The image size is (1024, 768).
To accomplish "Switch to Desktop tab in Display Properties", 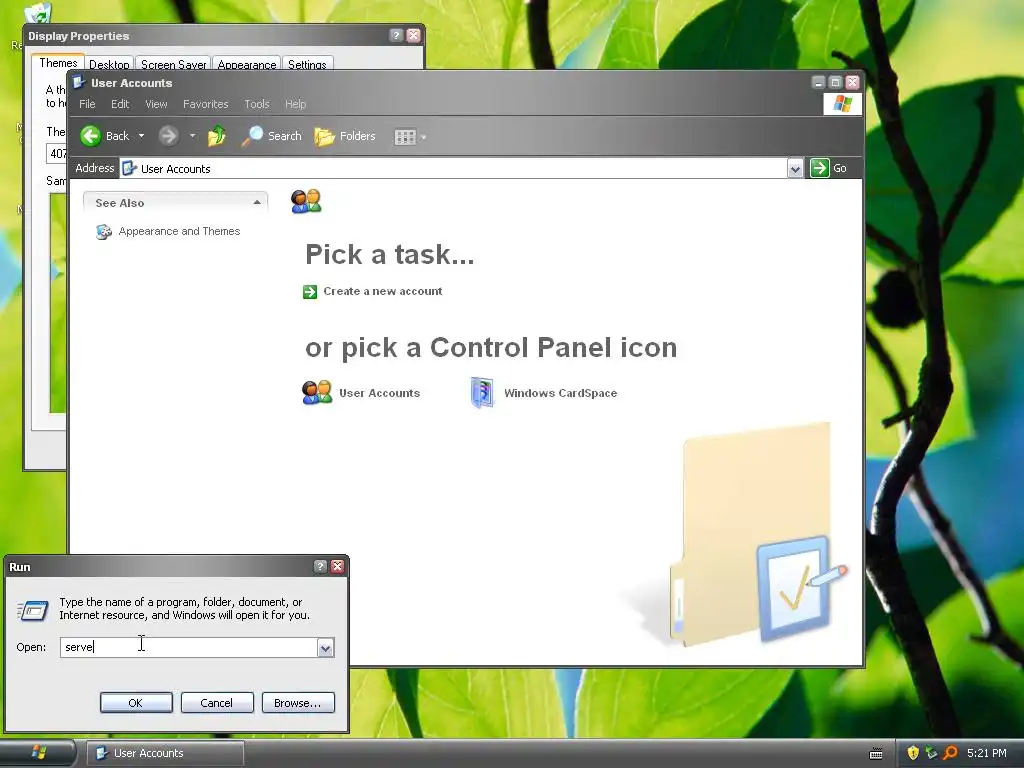I will click(x=109, y=64).
